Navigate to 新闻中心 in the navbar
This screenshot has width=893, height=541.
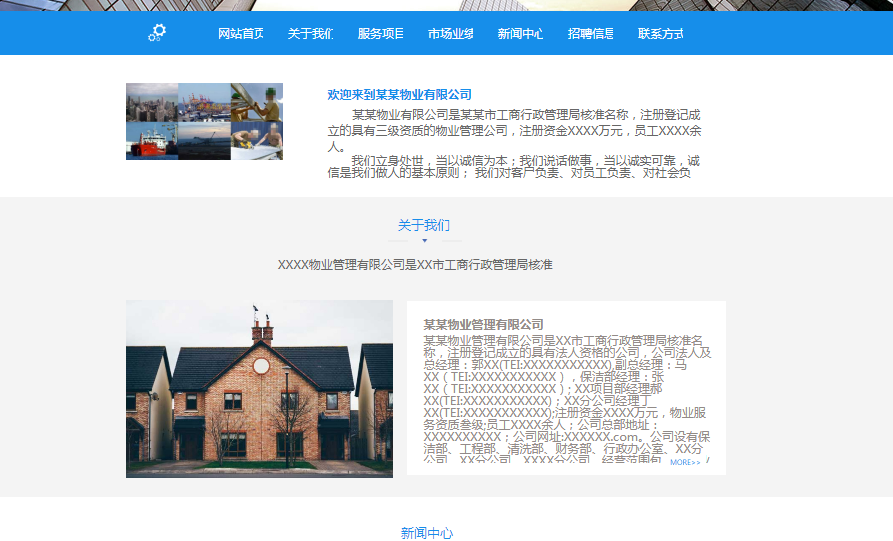[521, 34]
